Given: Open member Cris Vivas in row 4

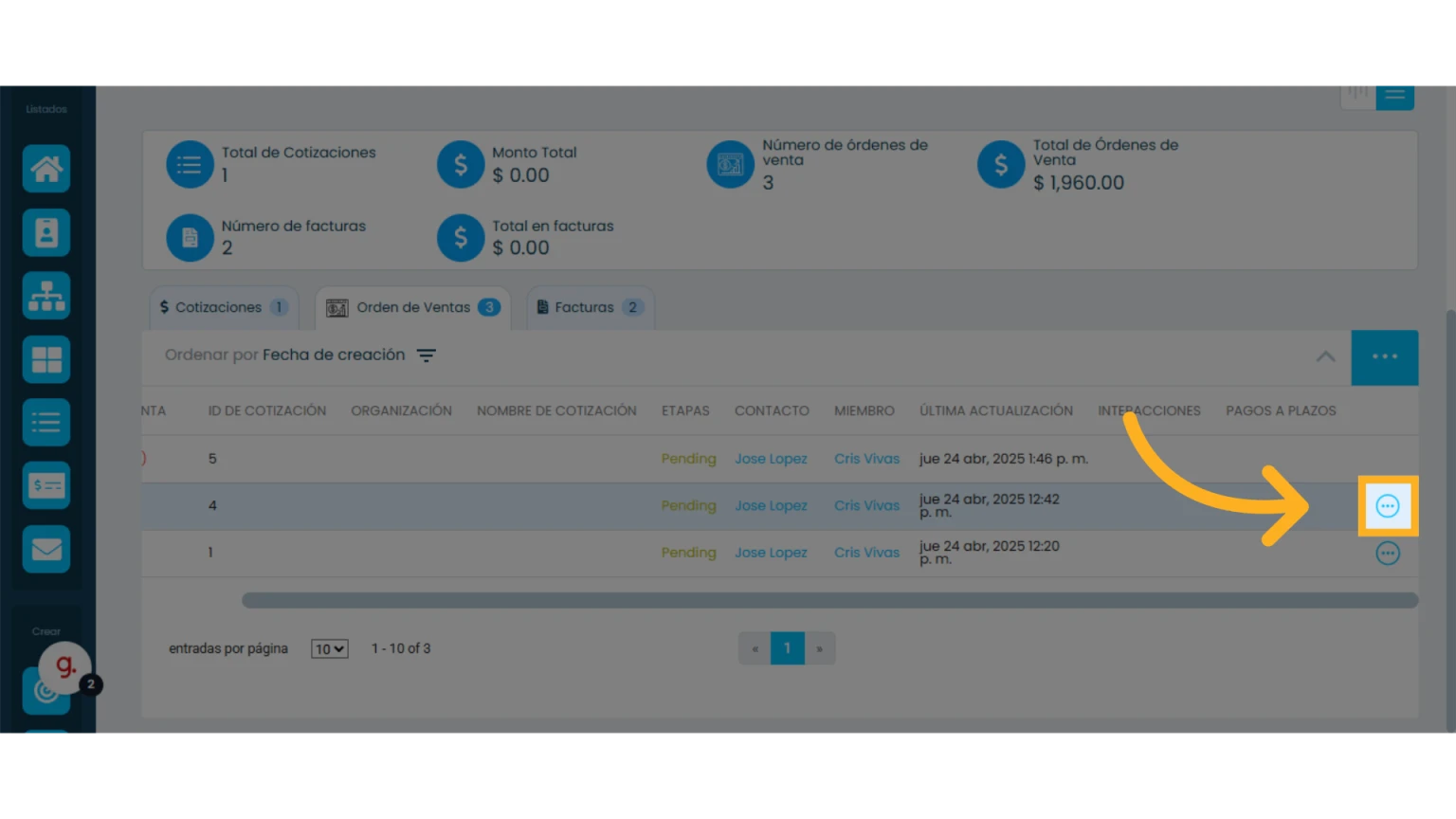Looking at the screenshot, I should pos(866,506).
